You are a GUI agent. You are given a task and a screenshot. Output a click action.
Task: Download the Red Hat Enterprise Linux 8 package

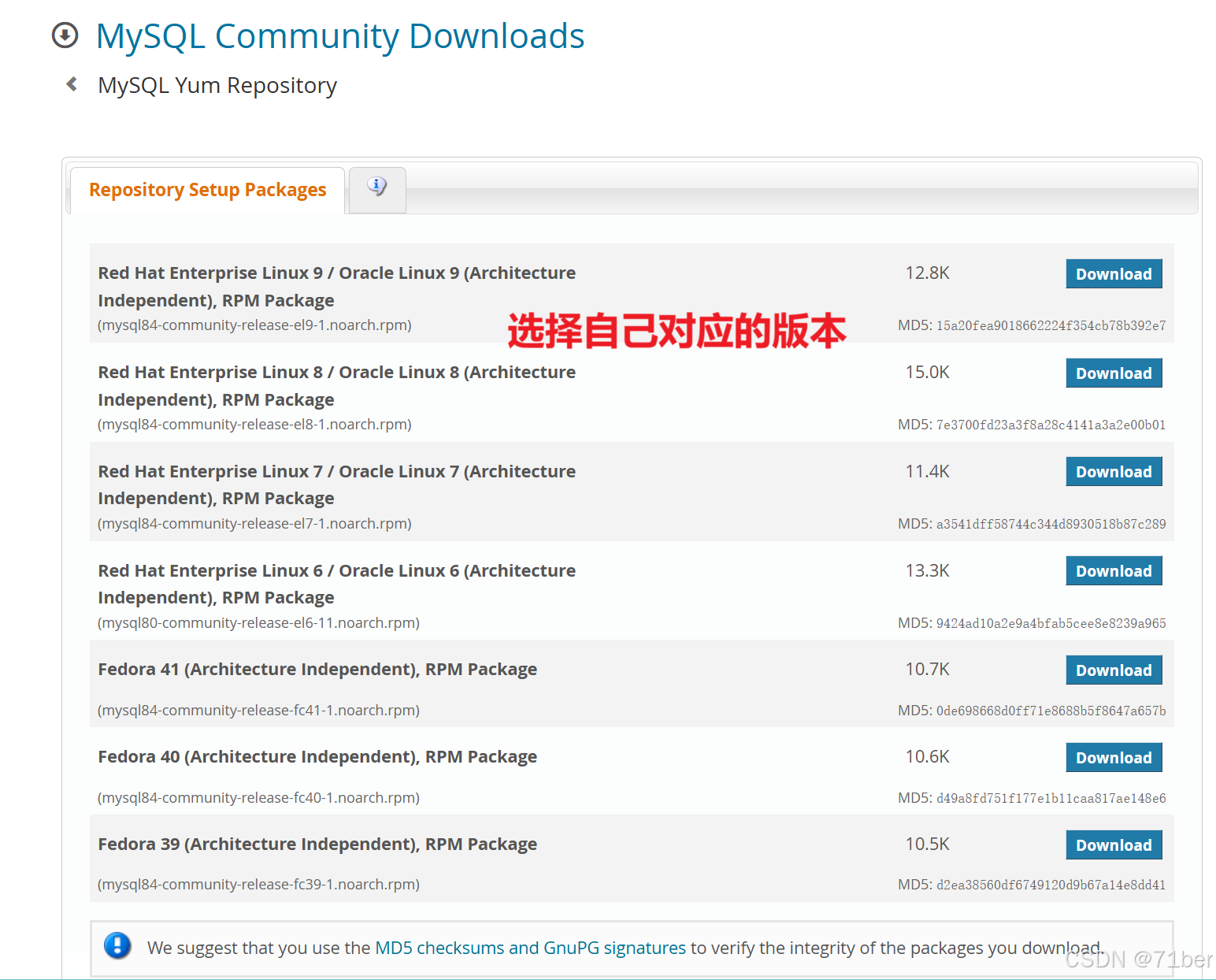pyautogui.click(x=1114, y=373)
